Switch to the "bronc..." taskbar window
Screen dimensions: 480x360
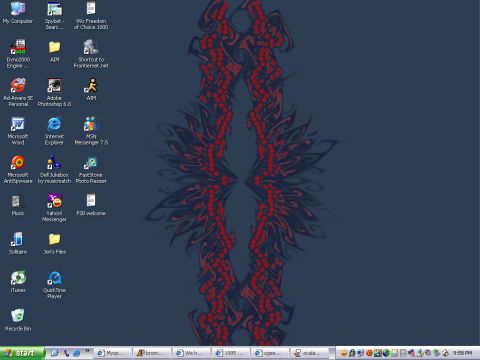point(152,353)
